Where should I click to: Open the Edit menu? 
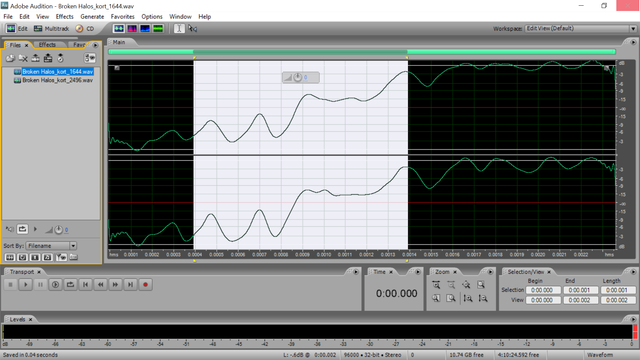point(24,17)
